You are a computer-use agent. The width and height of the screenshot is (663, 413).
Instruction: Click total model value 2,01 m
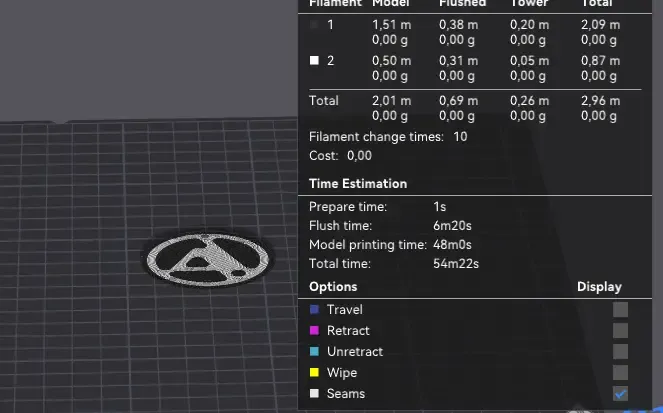coord(392,101)
